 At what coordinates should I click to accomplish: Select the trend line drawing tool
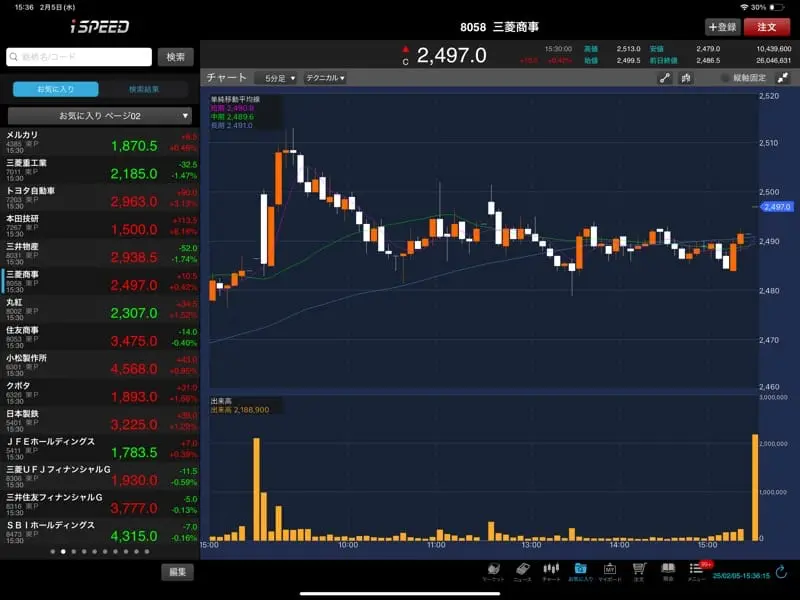[665, 78]
